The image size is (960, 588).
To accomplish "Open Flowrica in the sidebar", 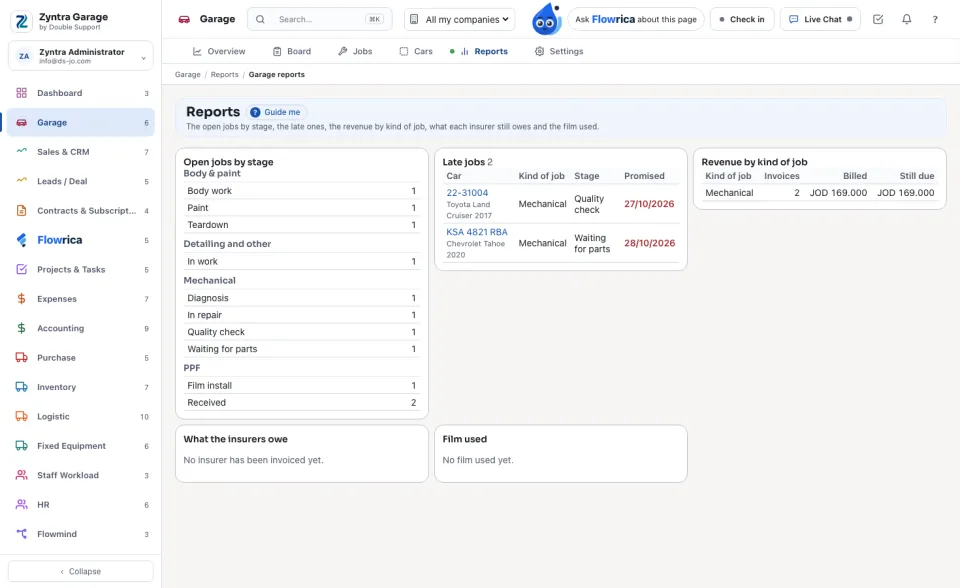I will click(81, 240).
